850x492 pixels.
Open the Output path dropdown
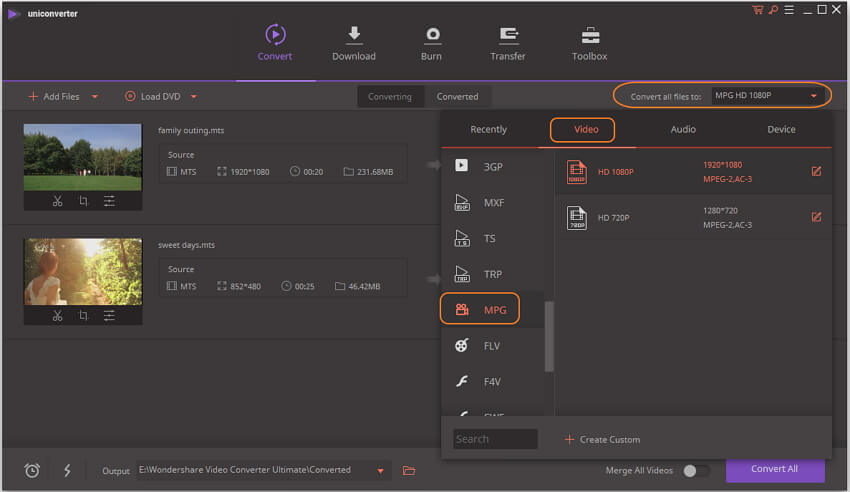click(x=381, y=470)
